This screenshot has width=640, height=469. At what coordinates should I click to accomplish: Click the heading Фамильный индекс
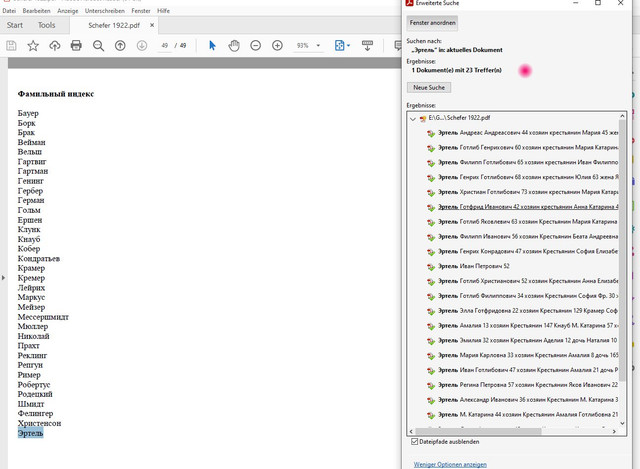(x=56, y=94)
